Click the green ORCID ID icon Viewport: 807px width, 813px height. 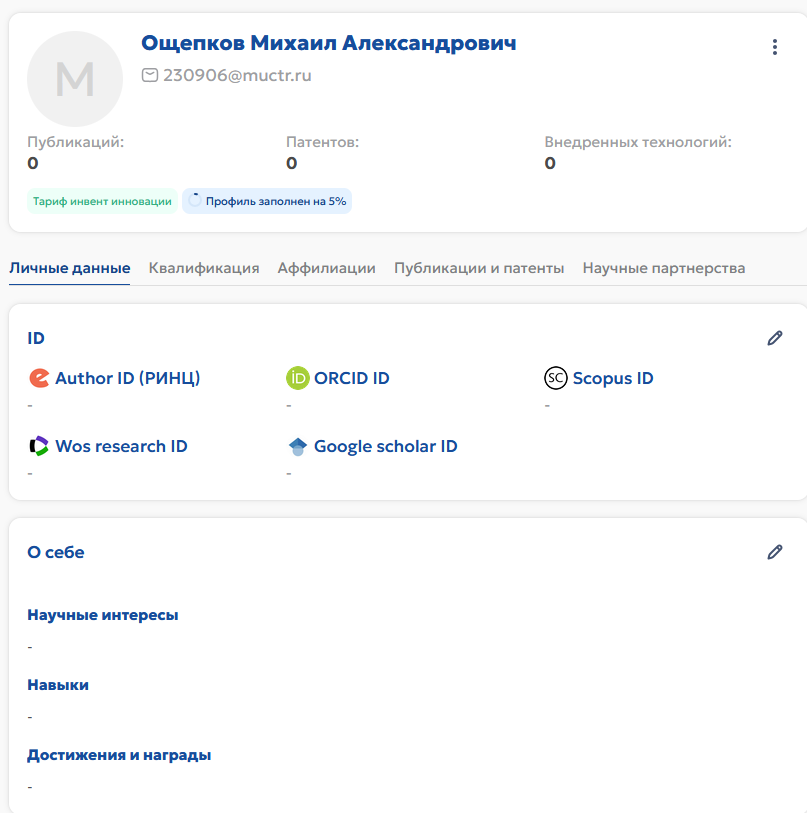tap(298, 378)
